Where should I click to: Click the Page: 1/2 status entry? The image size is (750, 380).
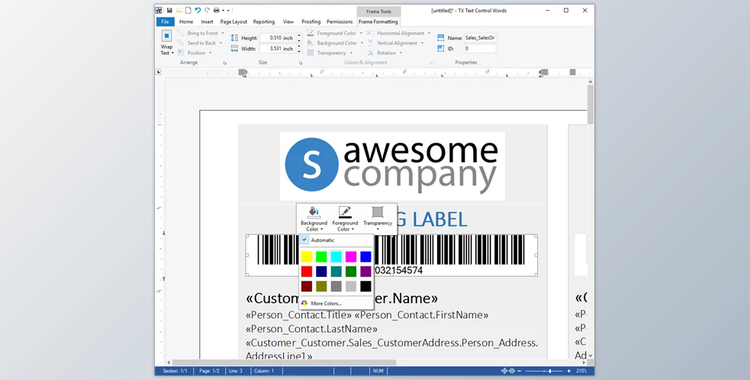click(209, 371)
